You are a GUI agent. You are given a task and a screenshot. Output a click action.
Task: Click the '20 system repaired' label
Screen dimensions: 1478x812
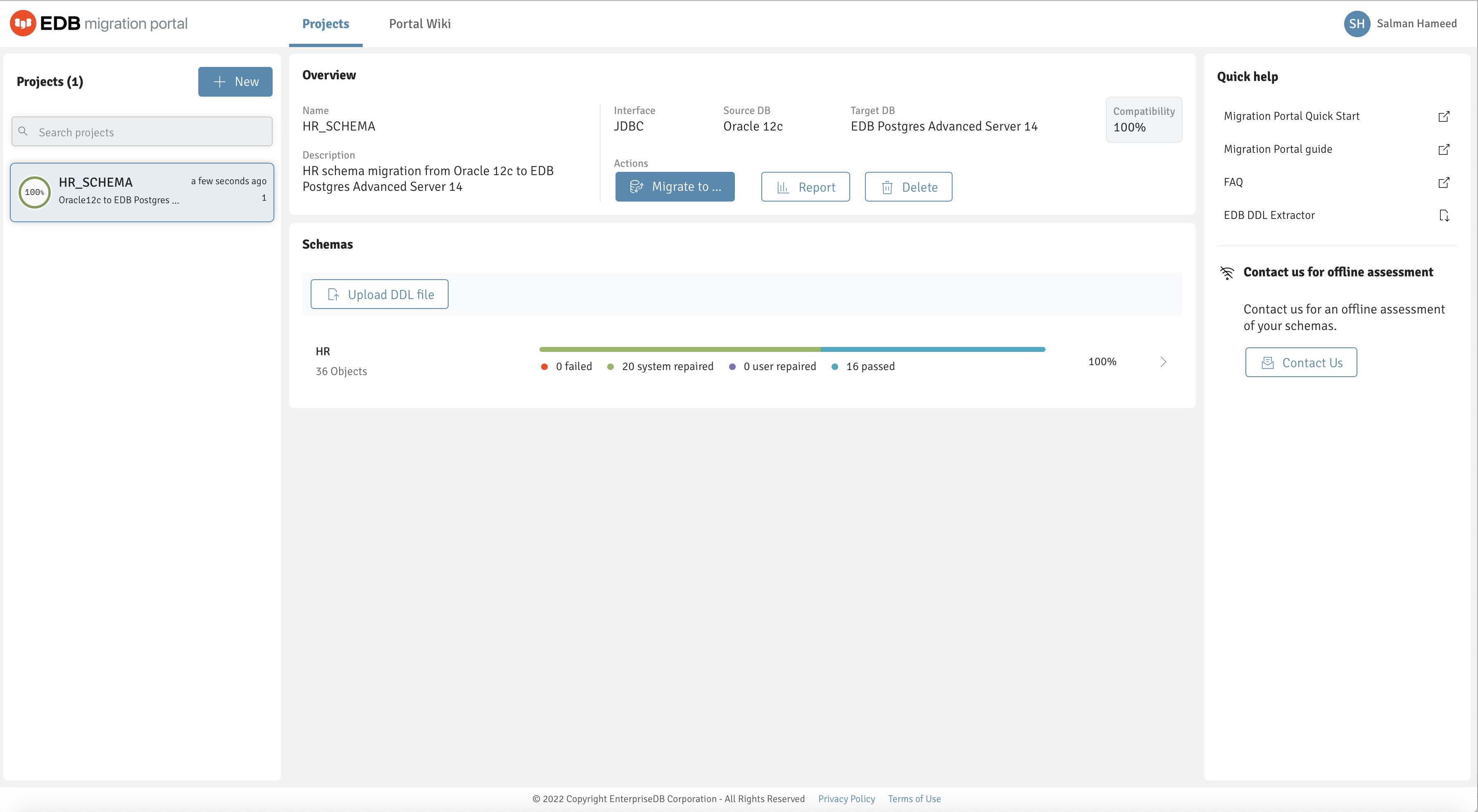coord(668,366)
